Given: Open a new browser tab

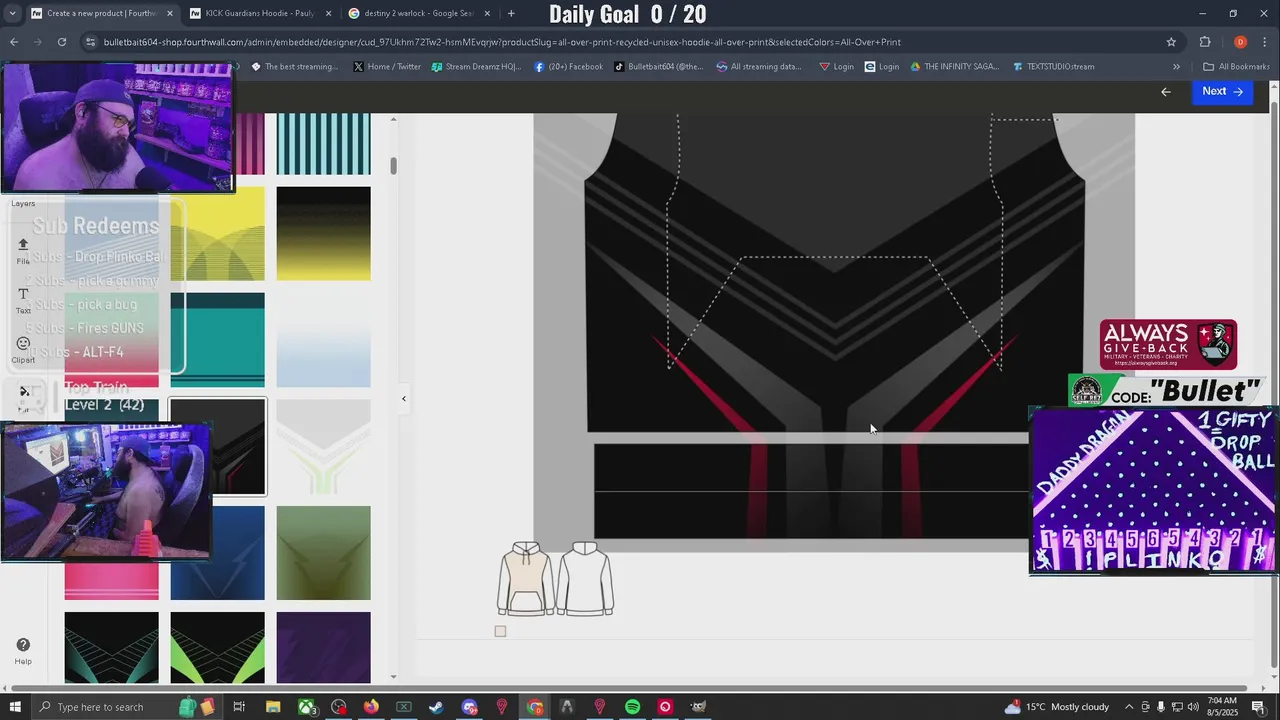Looking at the screenshot, I should (511, 13).
